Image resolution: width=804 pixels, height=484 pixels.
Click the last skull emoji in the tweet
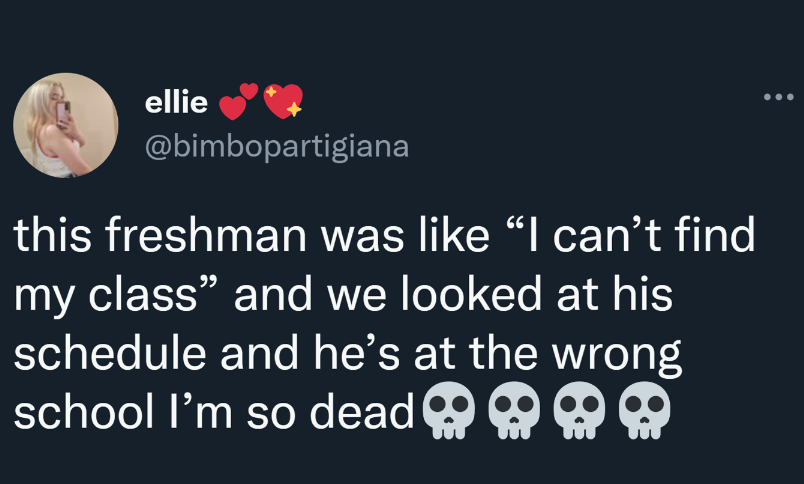[x=646, y=410]
